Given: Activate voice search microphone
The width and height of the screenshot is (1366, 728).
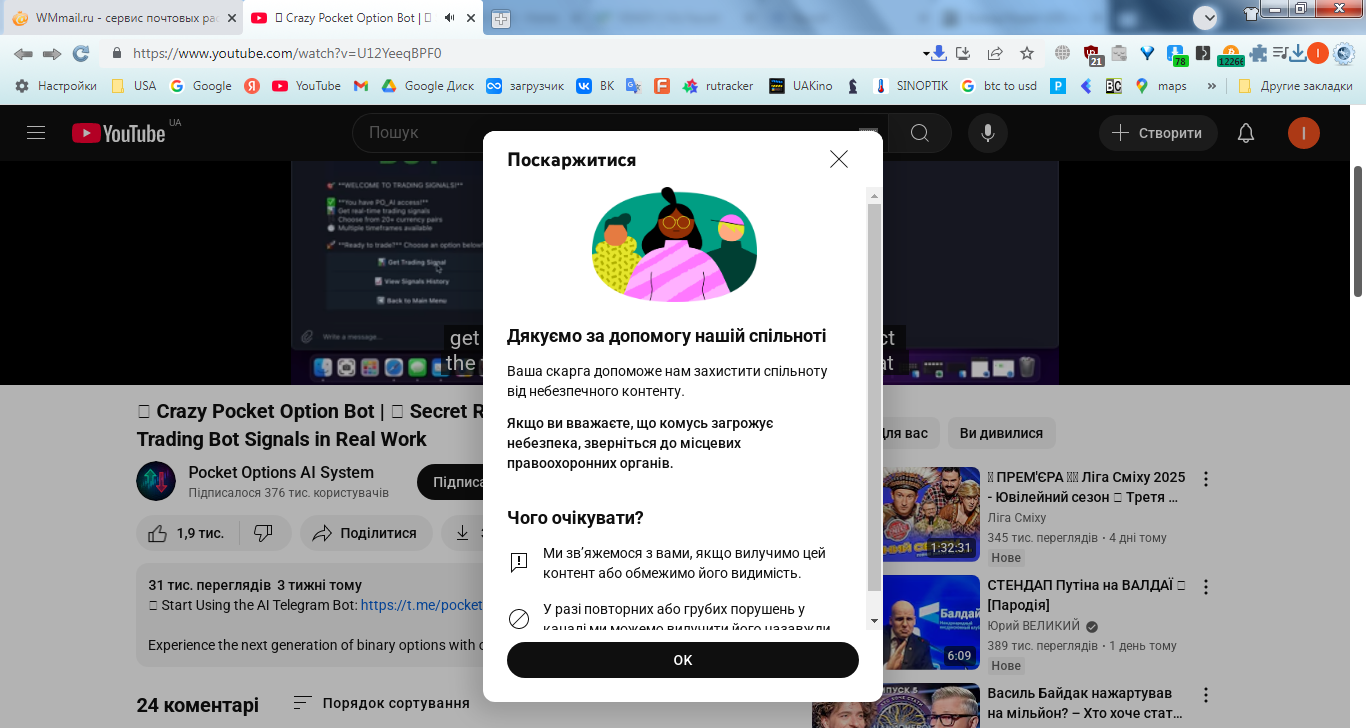Looking at the screenshot, I should (988, 133).
